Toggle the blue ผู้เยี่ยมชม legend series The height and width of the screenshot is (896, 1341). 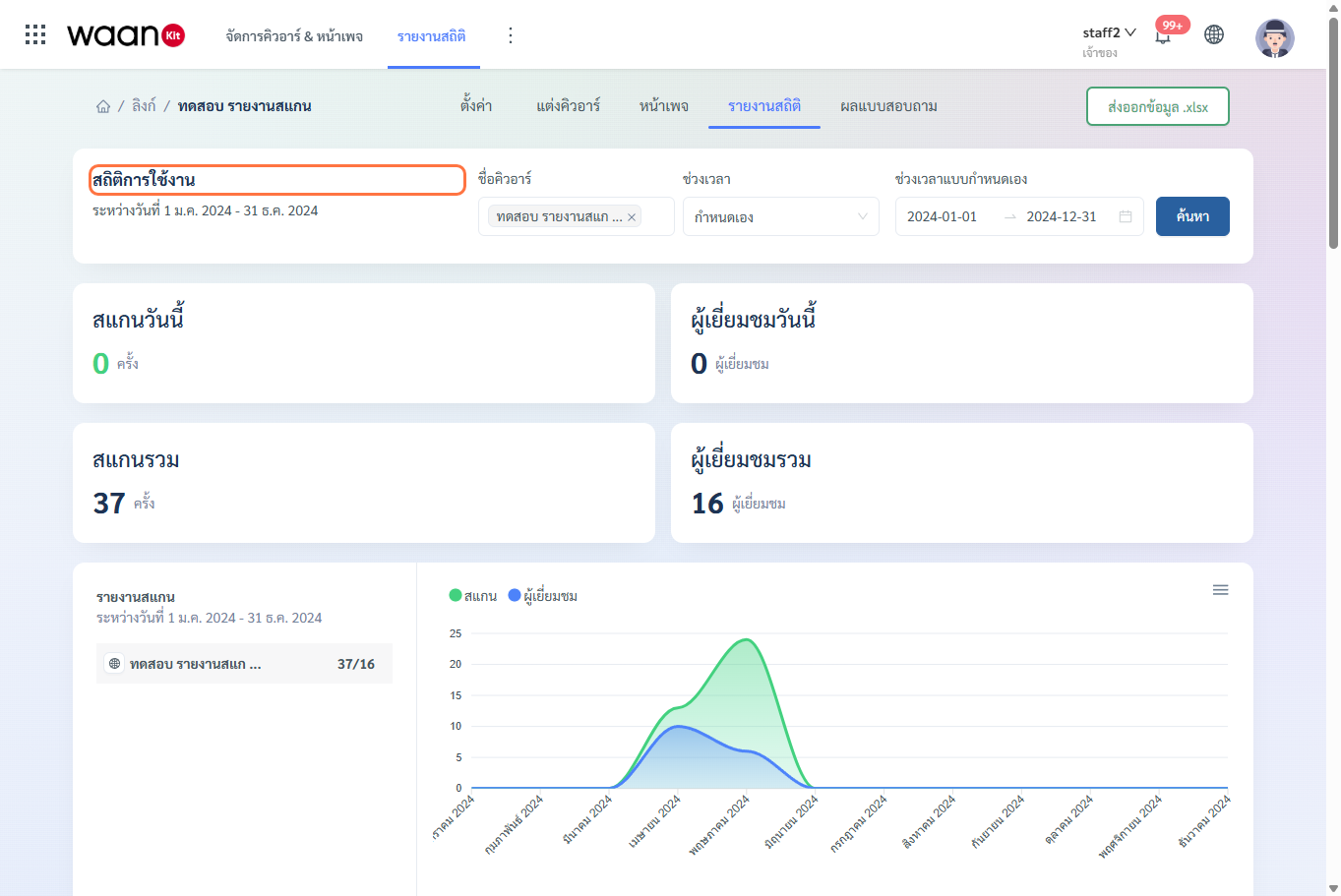click(x=542, y=596)
